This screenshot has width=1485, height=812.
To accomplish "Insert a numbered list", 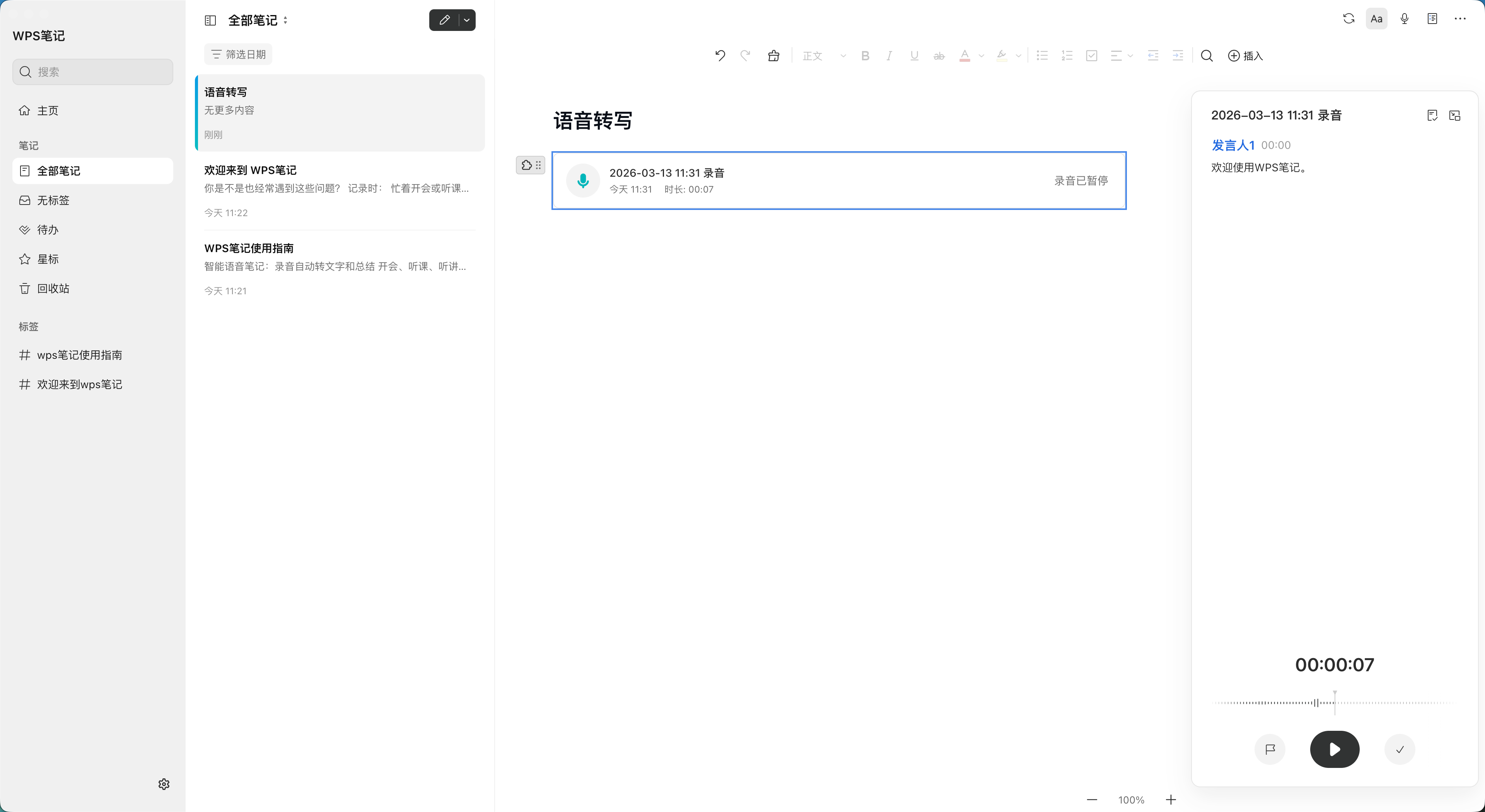I will 1067,55.
